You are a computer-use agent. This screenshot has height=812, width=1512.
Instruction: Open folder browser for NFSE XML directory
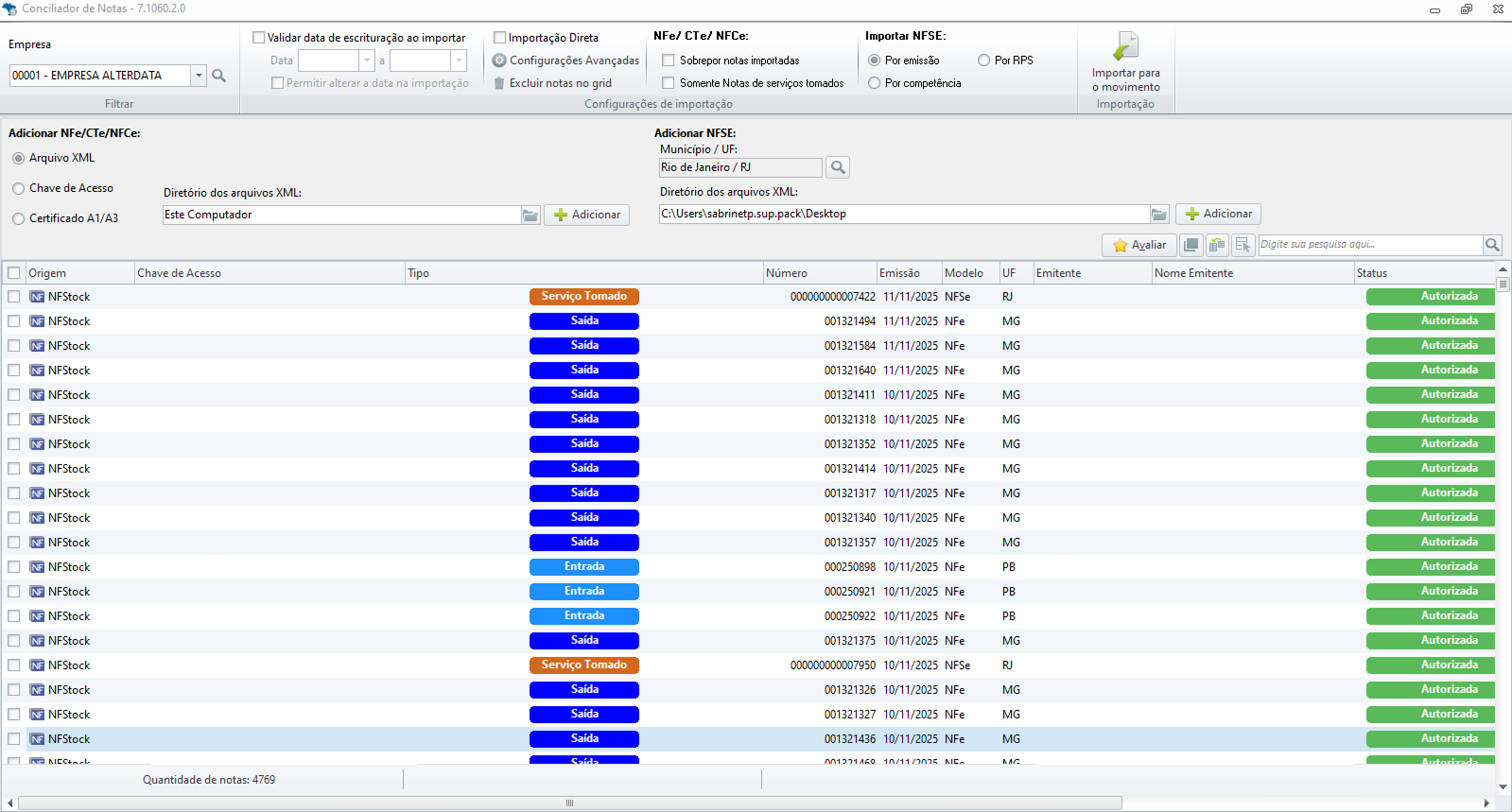tap(1159, 215)
